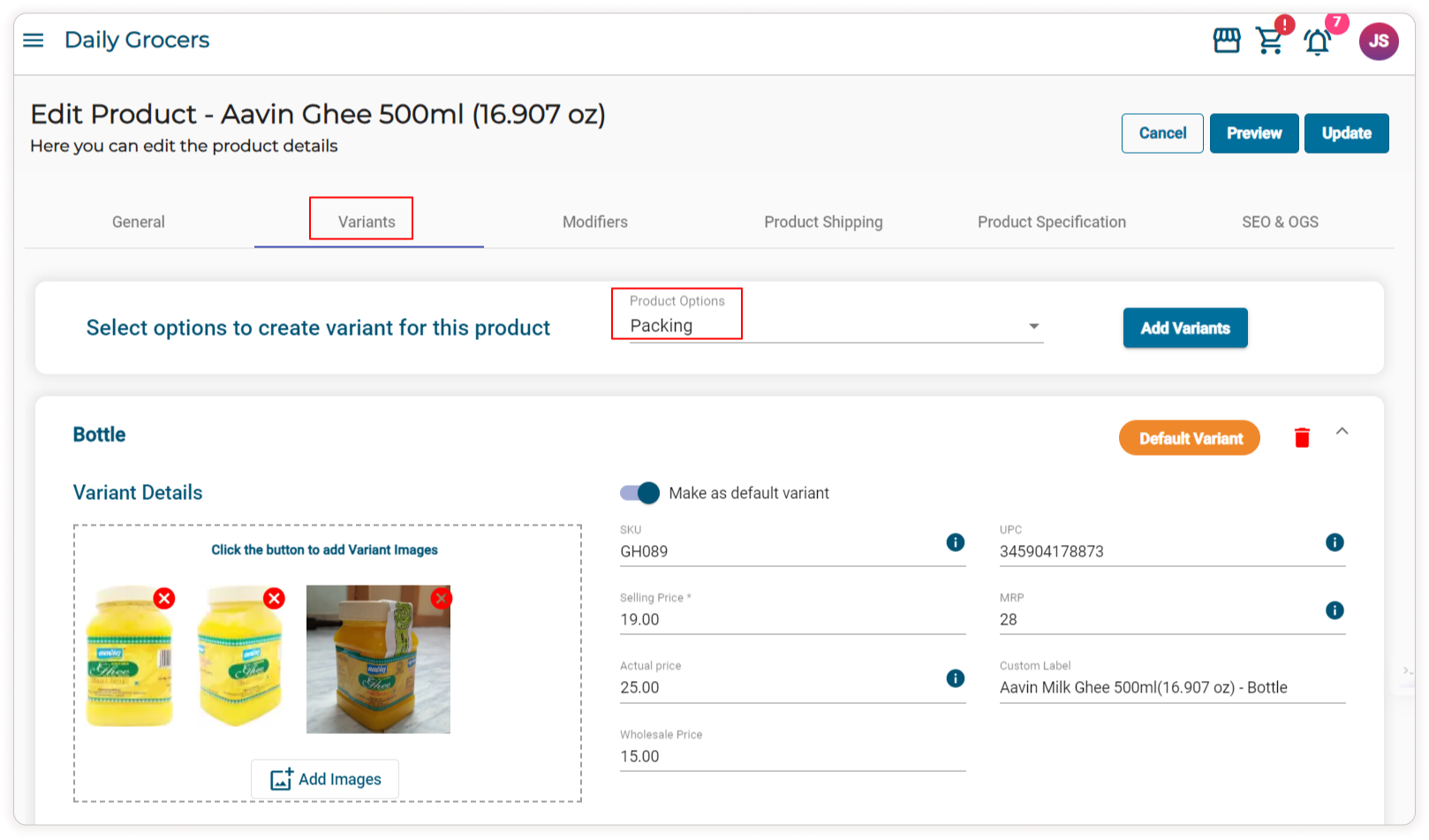Open the shopping cart icon
Viewport: 1429px width, 840px height.
1270,42
